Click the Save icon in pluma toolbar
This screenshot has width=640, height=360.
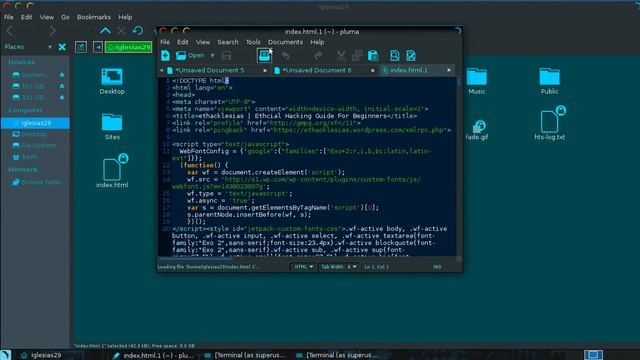(227, 56)
